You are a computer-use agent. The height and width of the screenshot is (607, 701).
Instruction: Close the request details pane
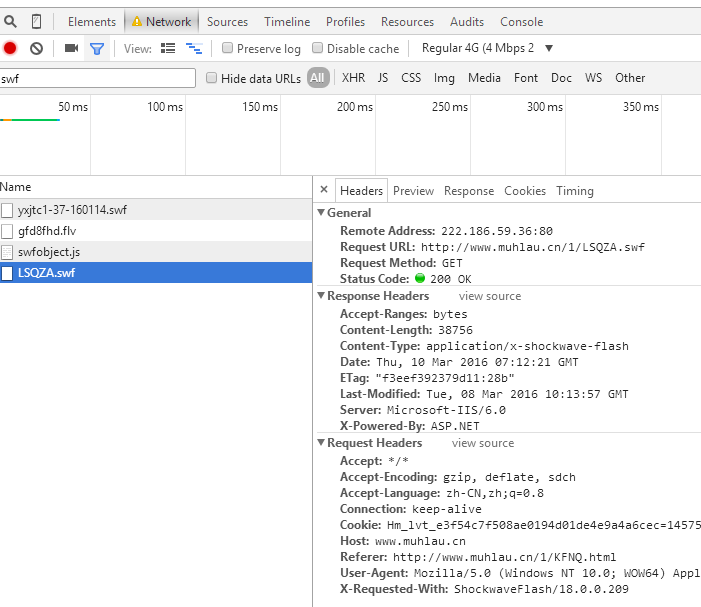(323, 190)
